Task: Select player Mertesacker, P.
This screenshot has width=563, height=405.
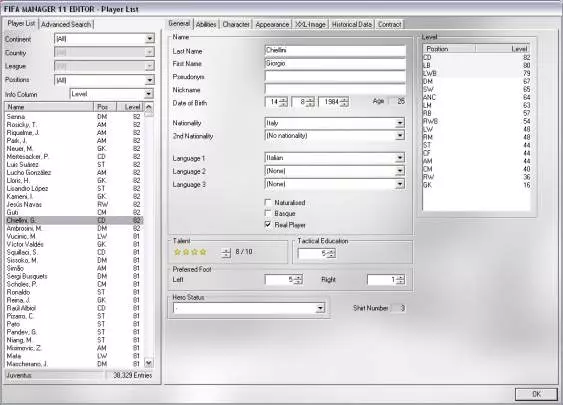Action: tap(74, 157)
